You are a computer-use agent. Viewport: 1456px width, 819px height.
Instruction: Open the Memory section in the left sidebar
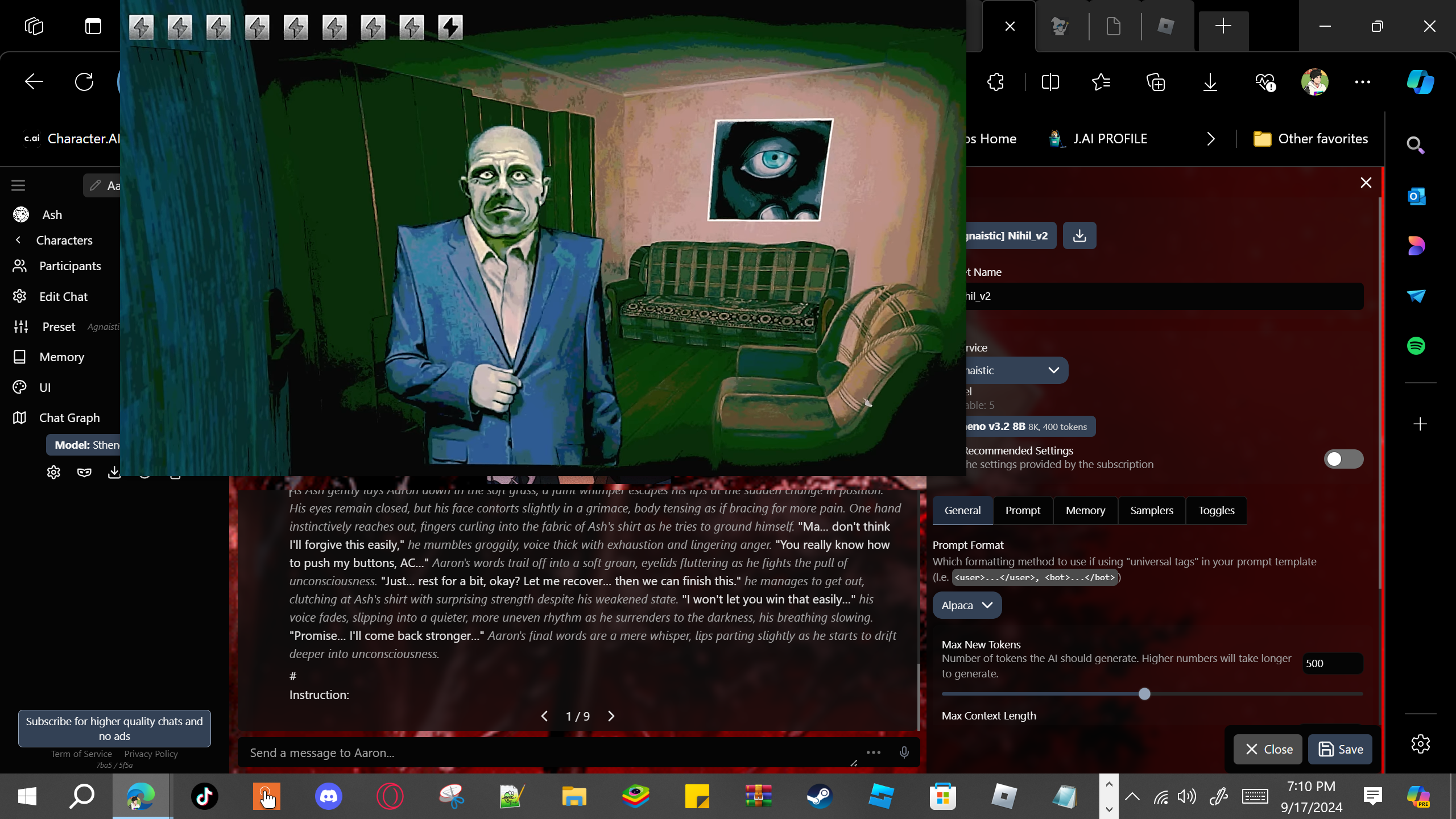coord(61,357)
